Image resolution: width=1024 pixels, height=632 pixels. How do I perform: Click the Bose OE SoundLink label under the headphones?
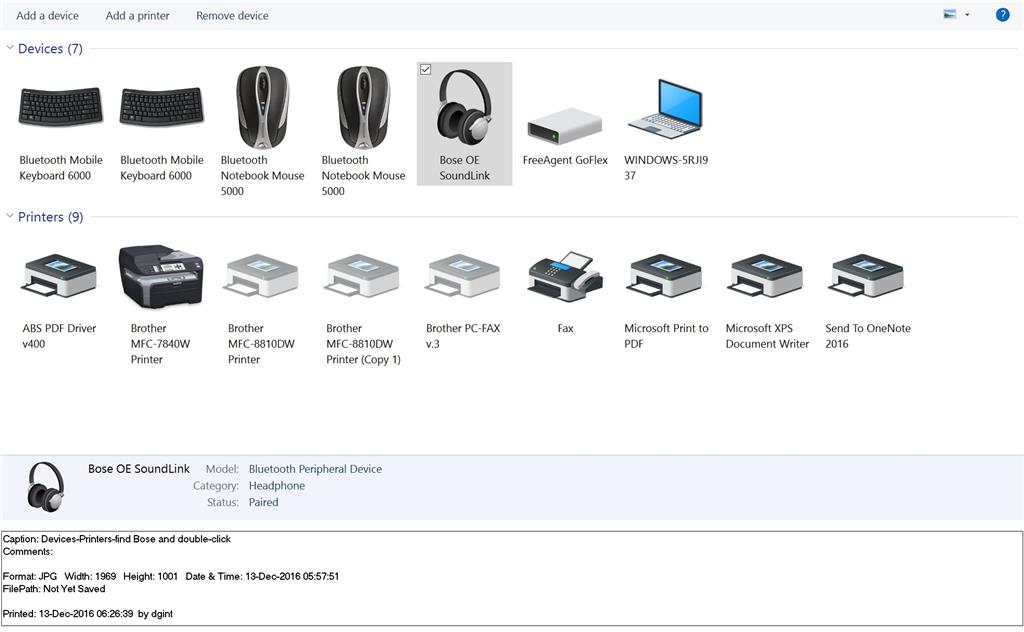pyautogui.click(x=464, y=168)
